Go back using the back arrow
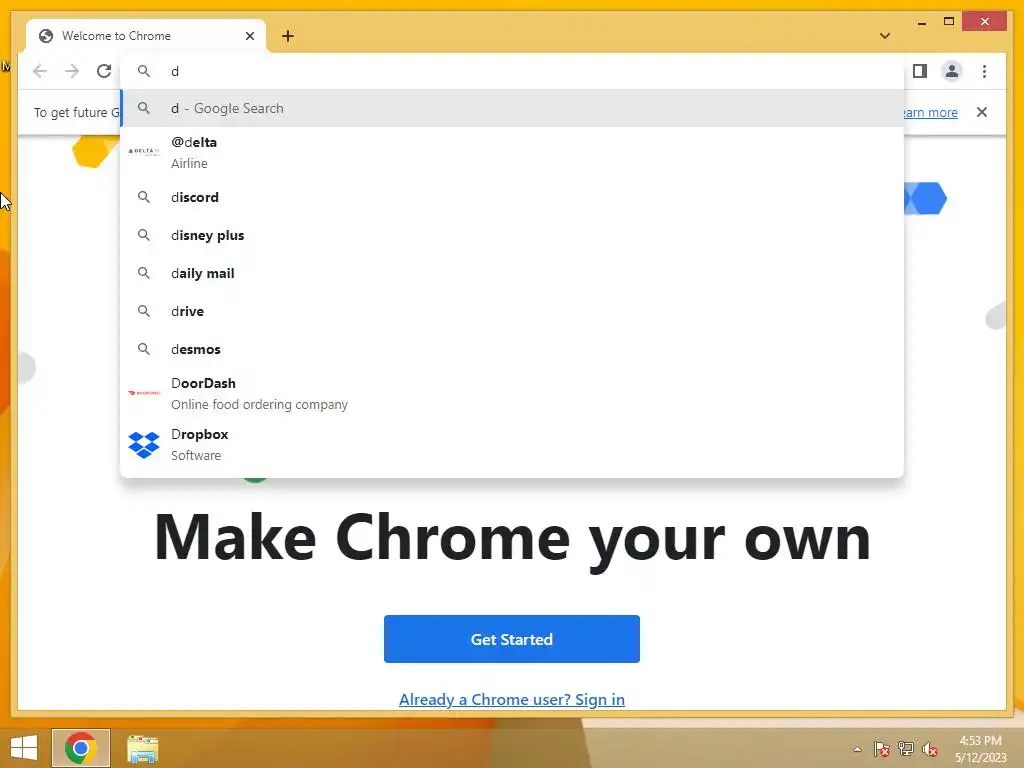The height and width of the screenshot is (768, 1024). [x=40, y=71]
